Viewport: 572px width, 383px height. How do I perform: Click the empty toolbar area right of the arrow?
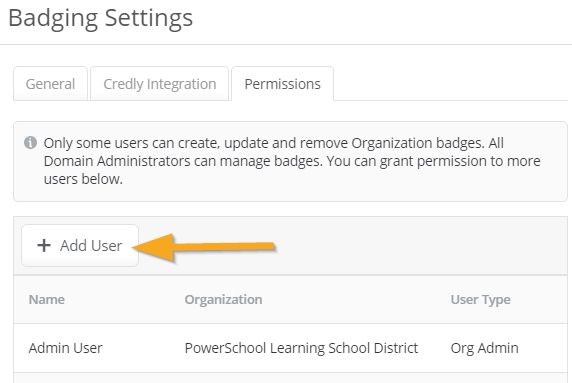(x=421, y=246)
